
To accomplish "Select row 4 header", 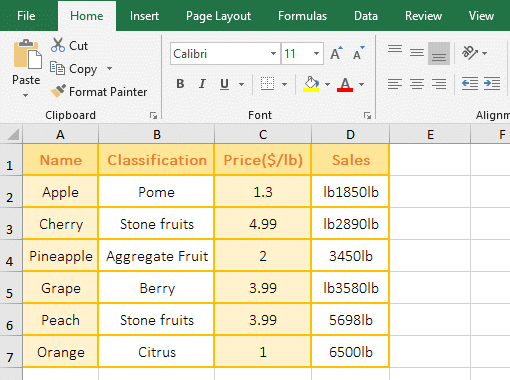I will tap(10, 256).
